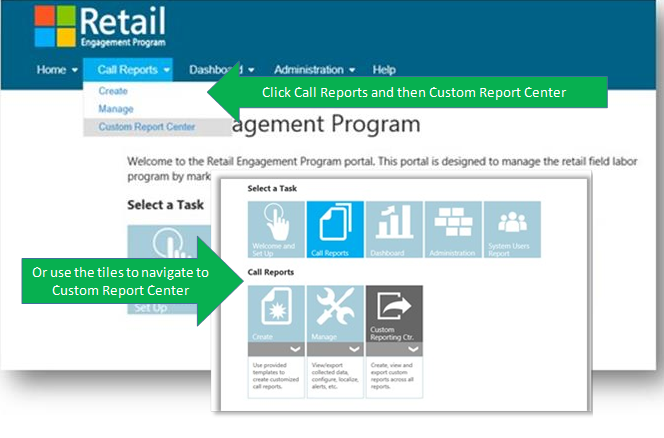Choose Create from the Call Reports dropdown list
The height and width of the screenshot is (438, 664).
113,91
